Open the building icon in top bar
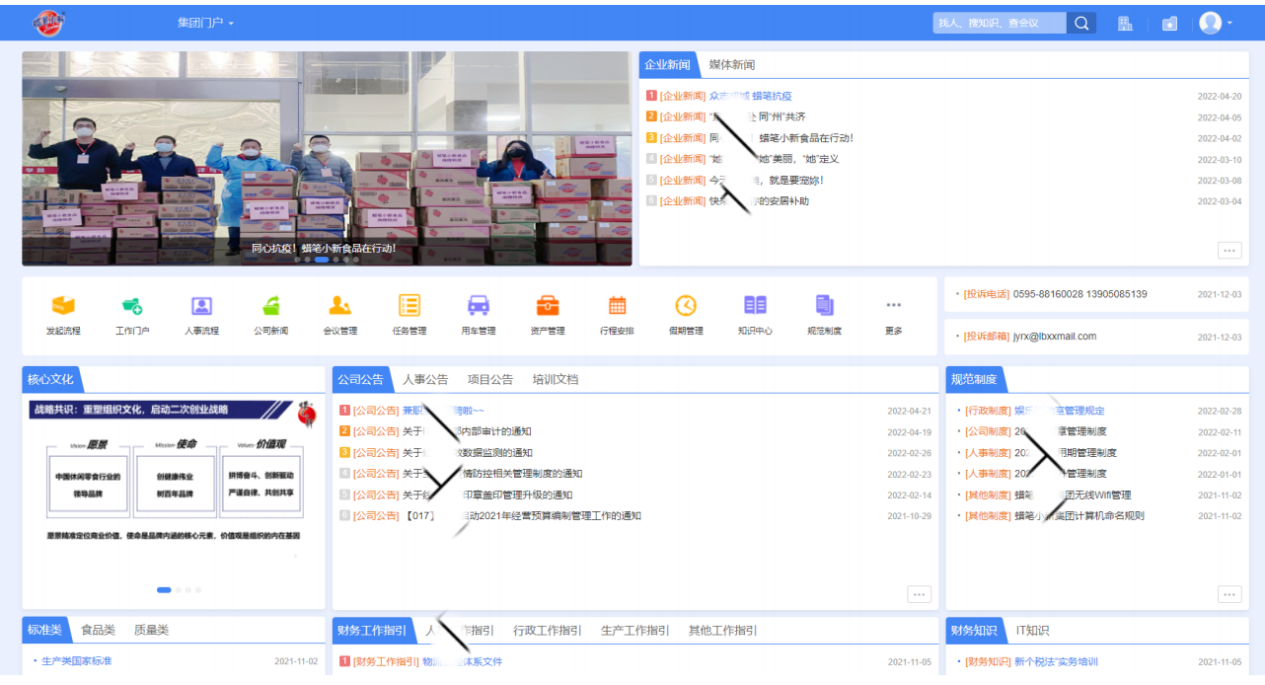 click(1125, 23)
